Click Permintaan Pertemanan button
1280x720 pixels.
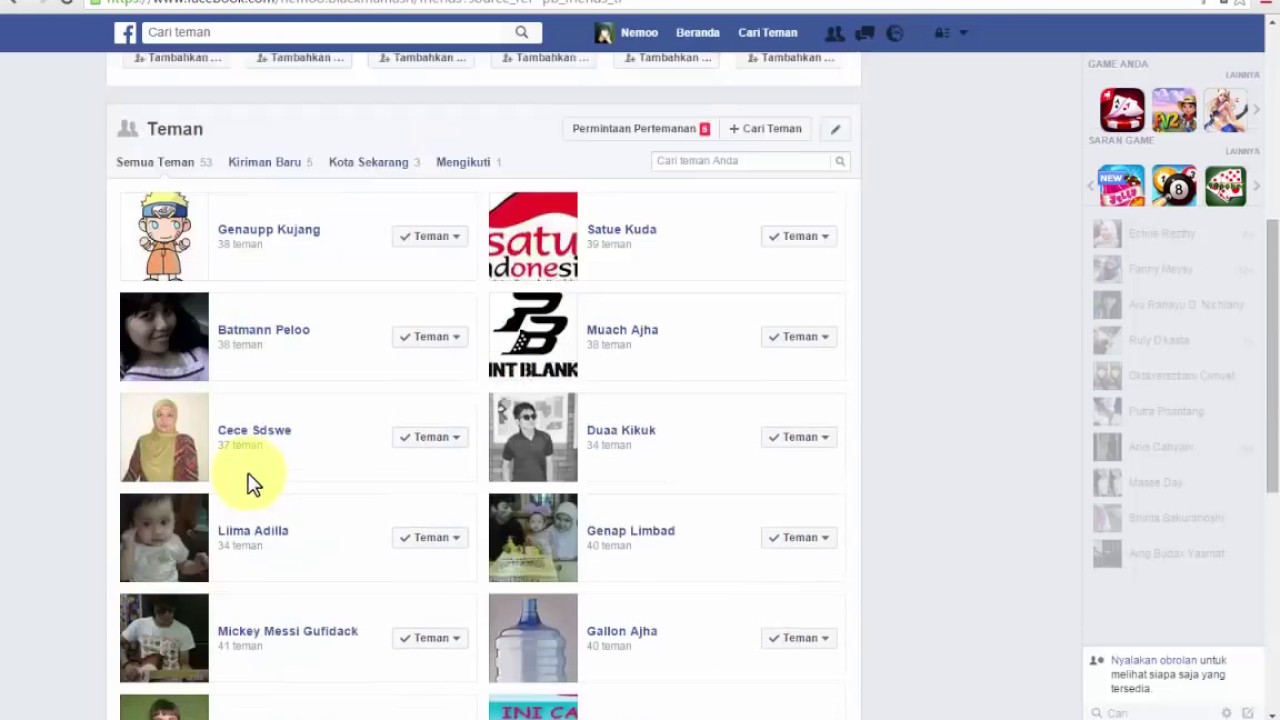[641, 129]
